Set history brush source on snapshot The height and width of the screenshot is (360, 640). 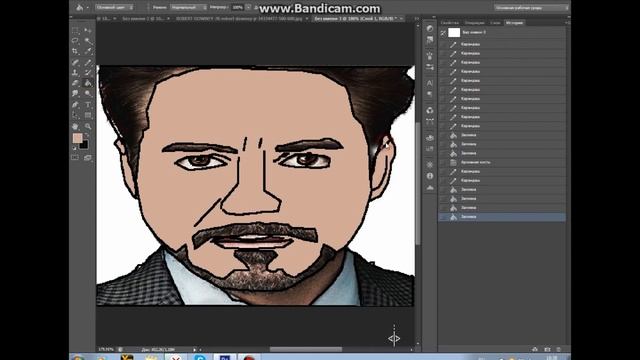443,33
